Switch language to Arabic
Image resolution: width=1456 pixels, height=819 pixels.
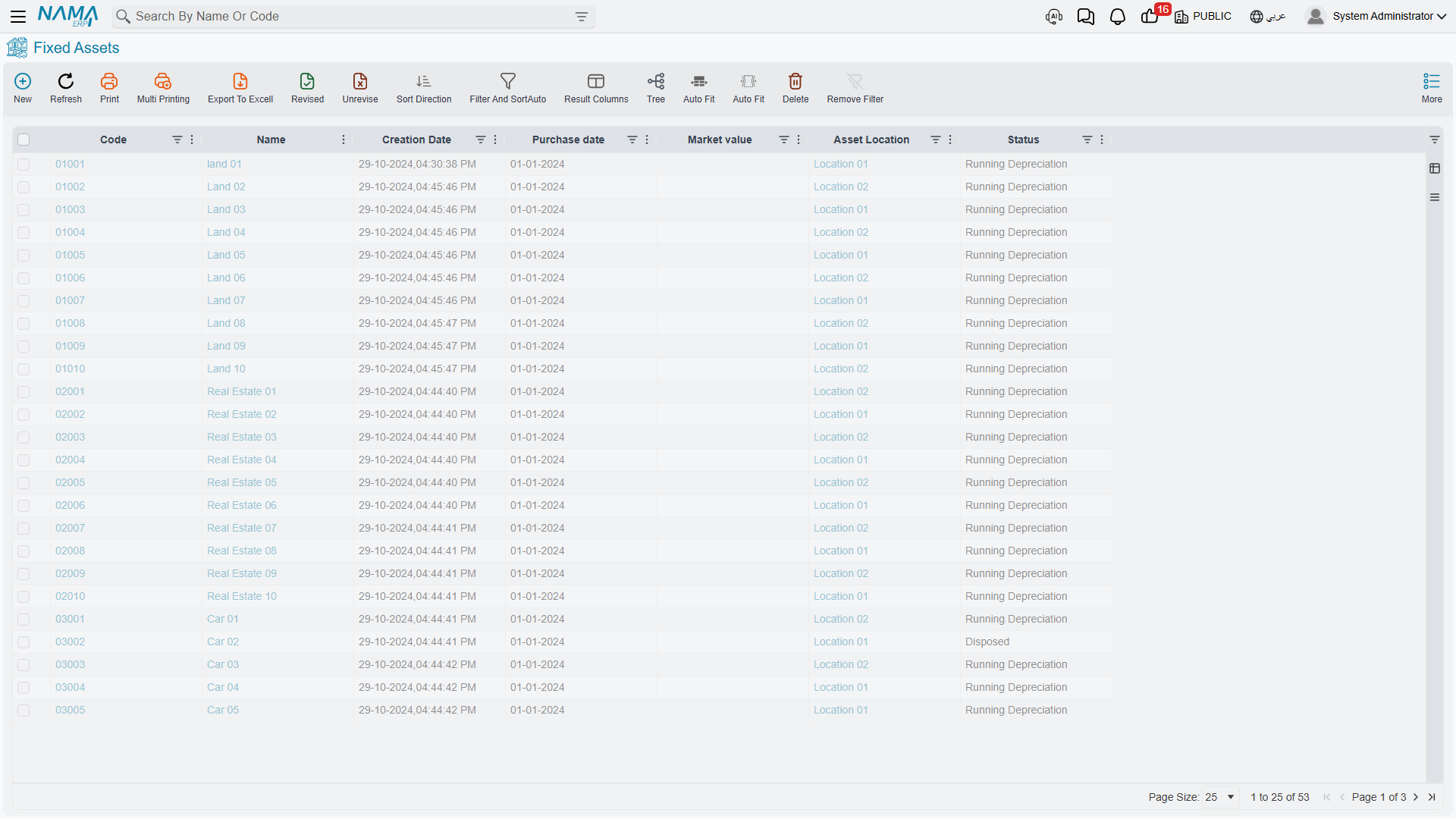tap(1268, 17)
